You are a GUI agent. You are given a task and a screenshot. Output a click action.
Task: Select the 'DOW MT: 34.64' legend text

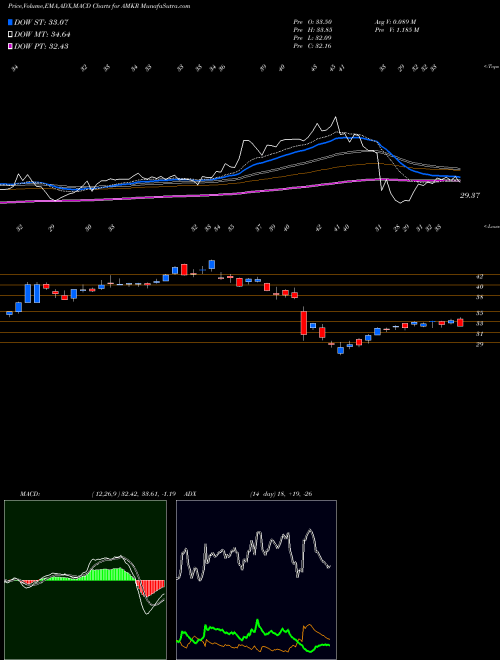click(x=42, y=35)
